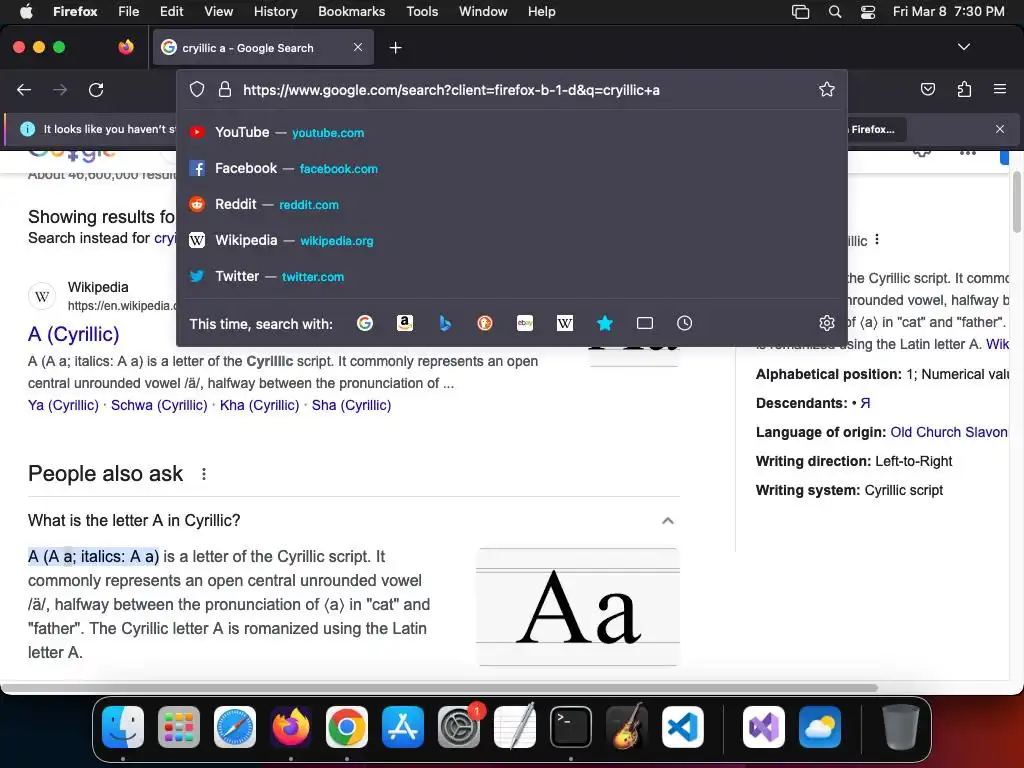Open People also ask more options dots
Screen dimensions: 1024x768
(204, 473)
